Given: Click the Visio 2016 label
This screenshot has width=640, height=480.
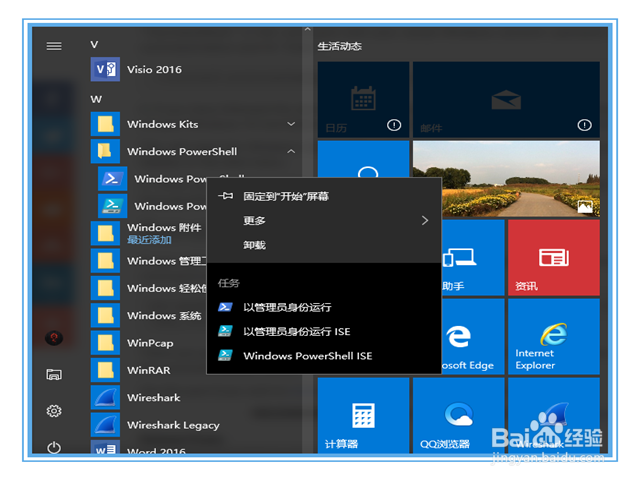Looking at the screenshot, I should [x=154, y=69].
